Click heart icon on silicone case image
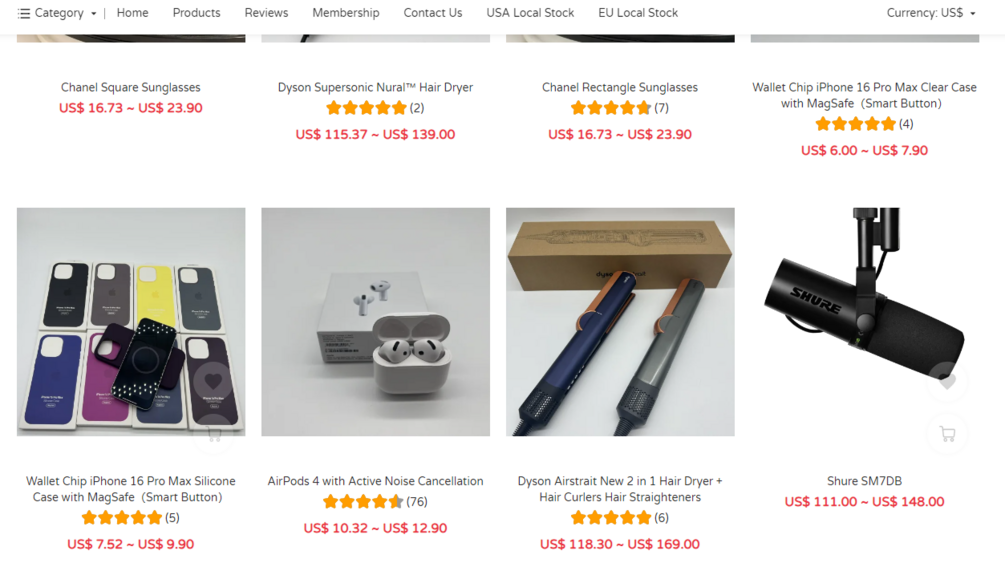1005x567 pixels. click(213, 381)
